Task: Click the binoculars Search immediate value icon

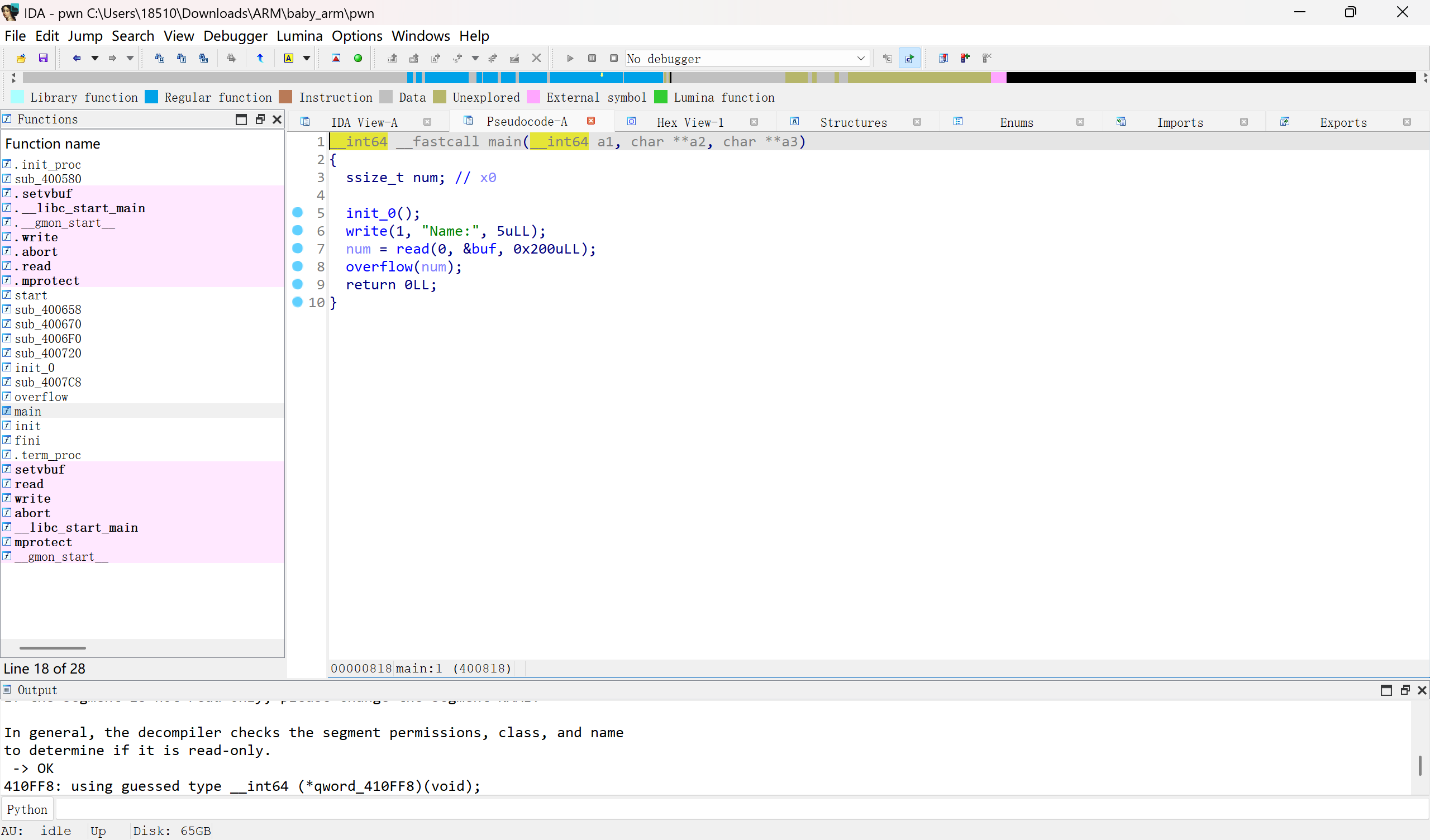Action: [159, 58]
